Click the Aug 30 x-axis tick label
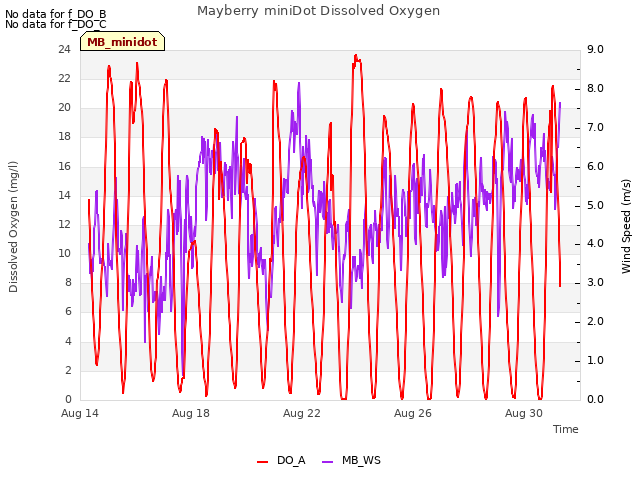Image resolution: width=640 pixels, height=480 pixels. point(524,413)
